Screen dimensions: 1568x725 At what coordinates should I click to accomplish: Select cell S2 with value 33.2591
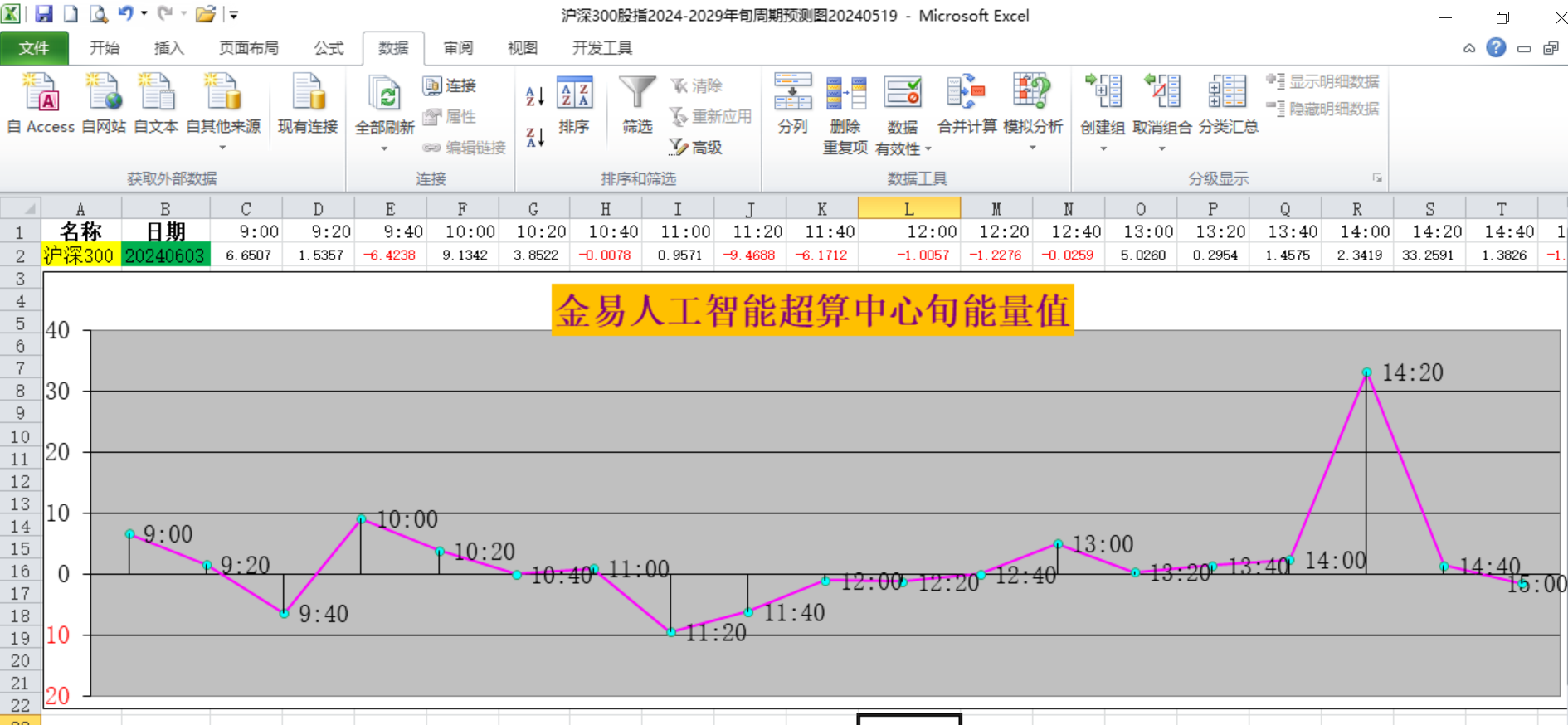[1429, 255]
